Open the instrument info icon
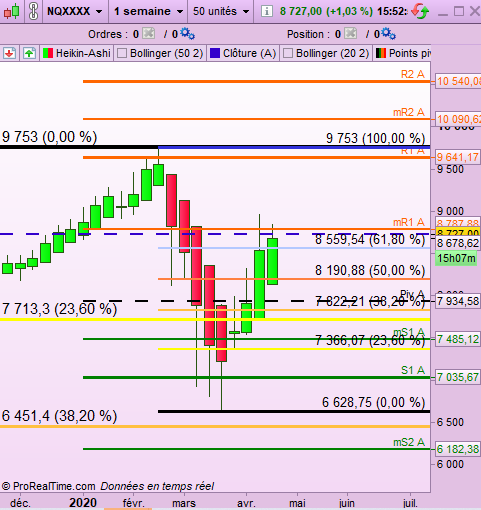The width and height of the screenshot is (481, 510). [266, 11]
